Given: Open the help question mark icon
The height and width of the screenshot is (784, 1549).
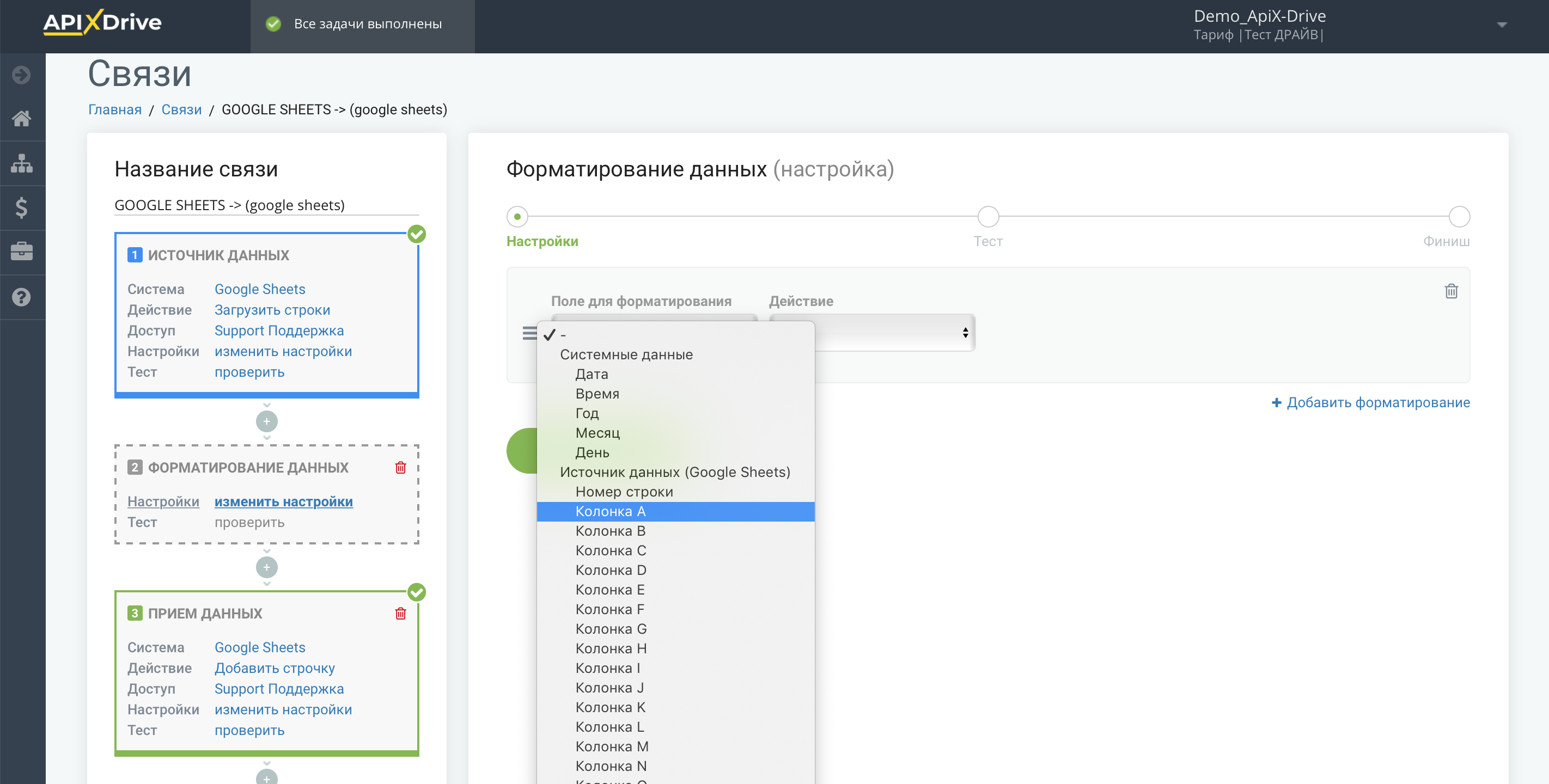Looking at the screenshot, I should tap(22, 297).
